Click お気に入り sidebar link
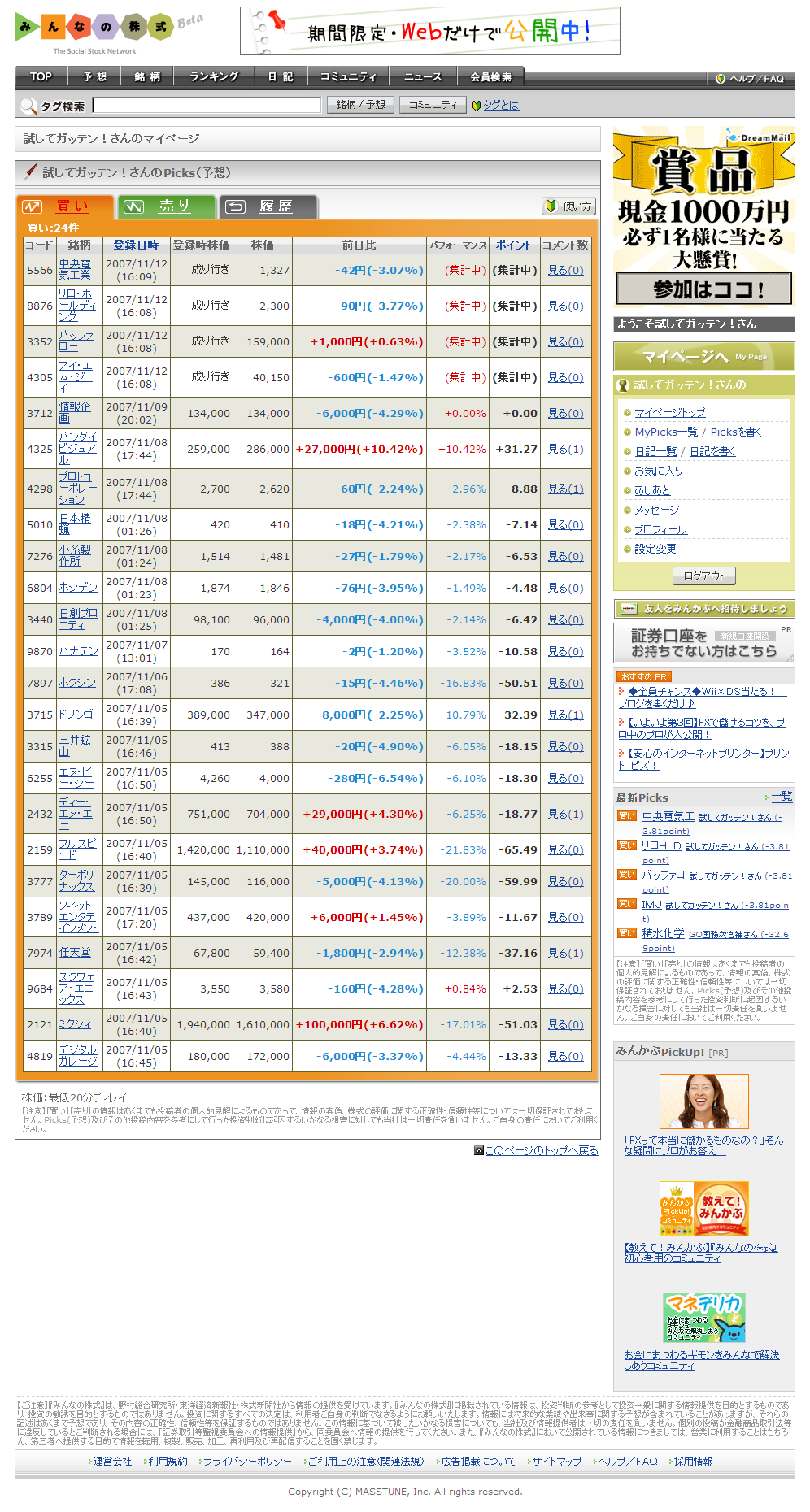Image resolution: width=810 pixels, height=1512 pixels. pos(659,471)
